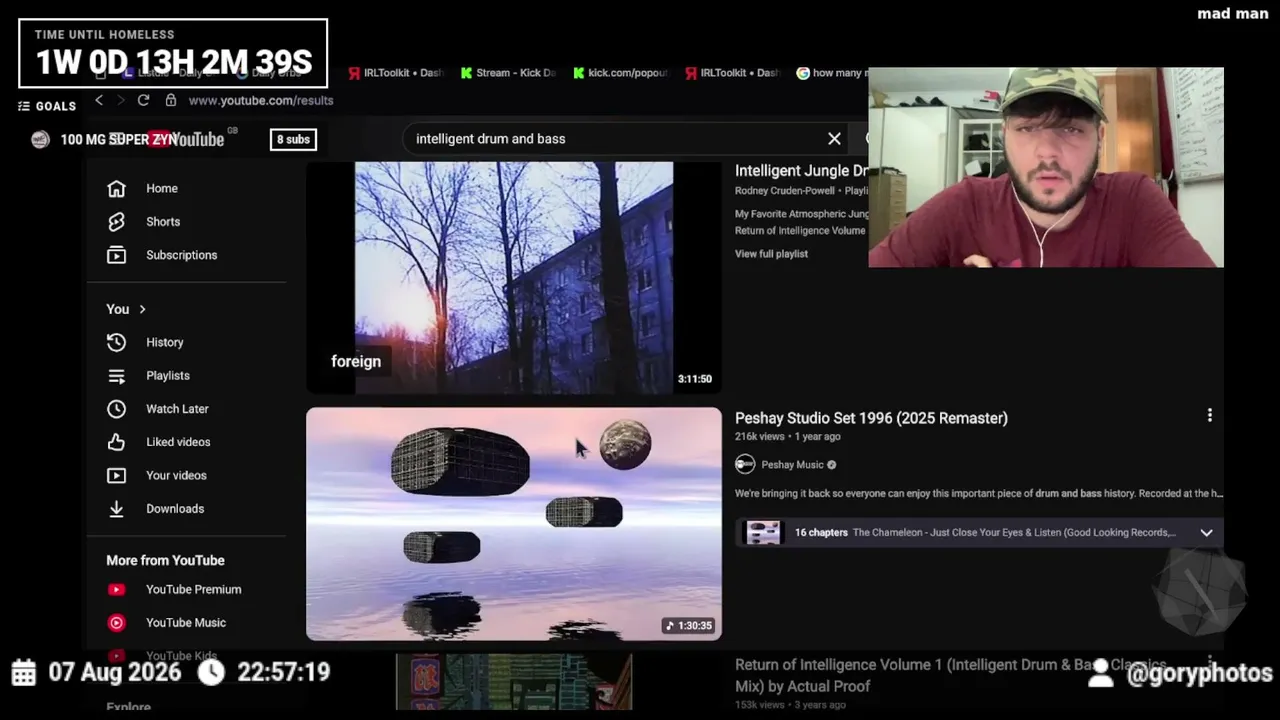The width and height of the screenshot is (1280, 720).
Task: Play the Peshay Studio Set video thumbnail
Action: (514, 524)
